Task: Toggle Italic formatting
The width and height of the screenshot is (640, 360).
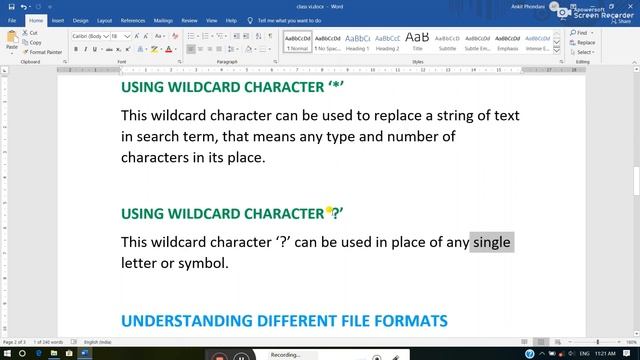Action: pyautogui.click(x=85, y=49)
